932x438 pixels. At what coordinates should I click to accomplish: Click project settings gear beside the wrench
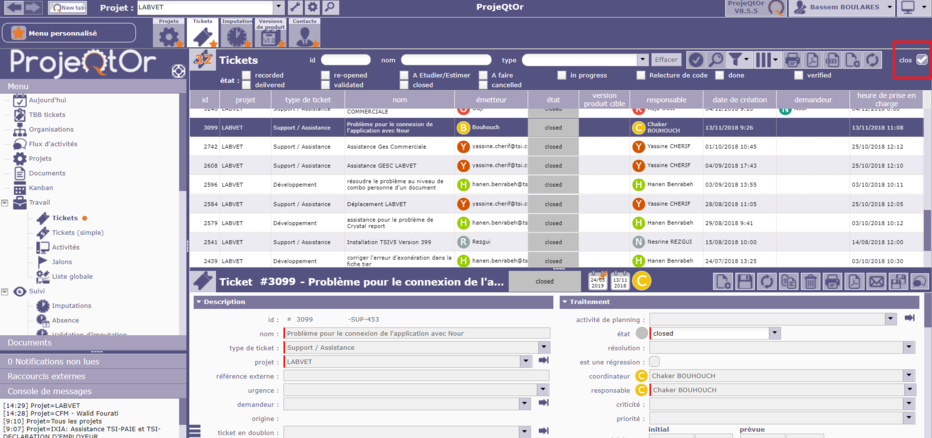313,8
